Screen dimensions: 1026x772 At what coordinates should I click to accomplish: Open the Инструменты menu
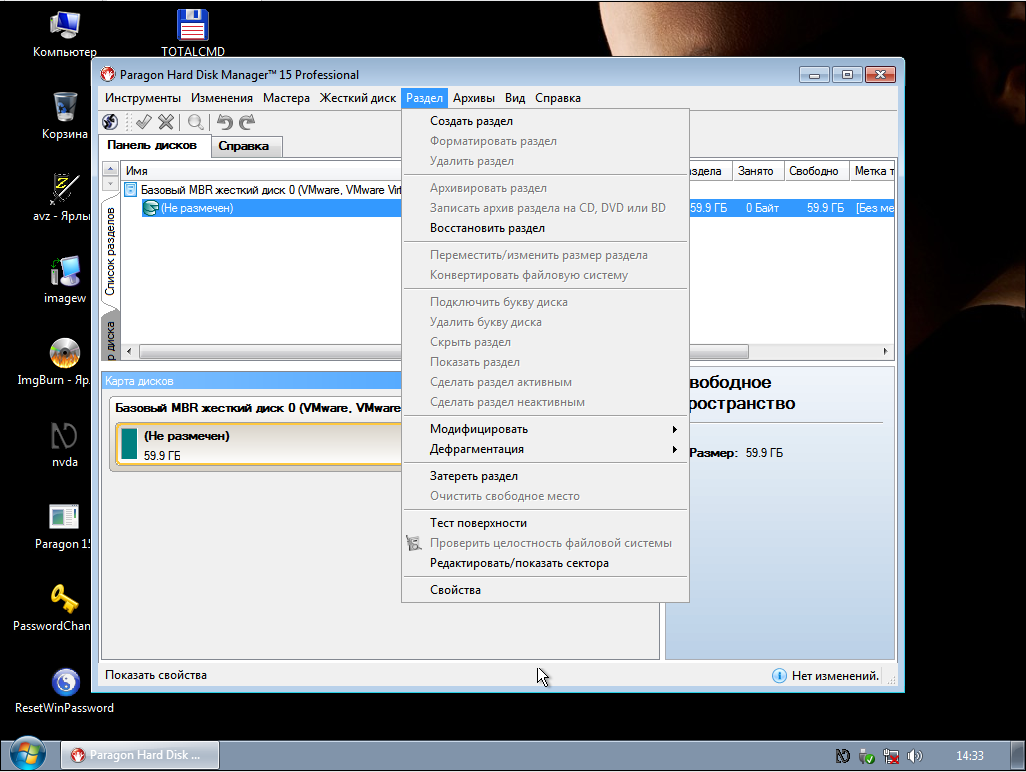(143, 98)
